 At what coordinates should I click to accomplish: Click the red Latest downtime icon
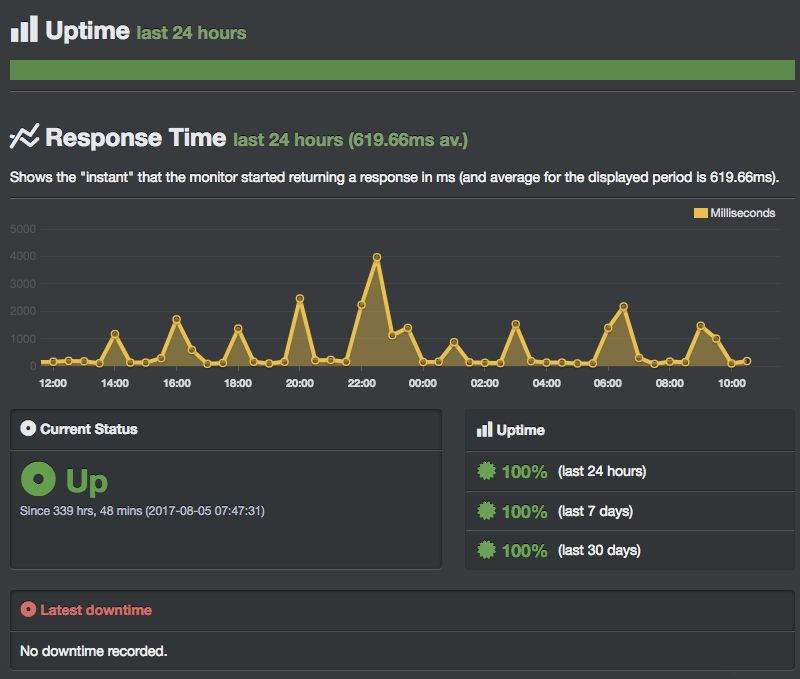click(x=28, y=609)
